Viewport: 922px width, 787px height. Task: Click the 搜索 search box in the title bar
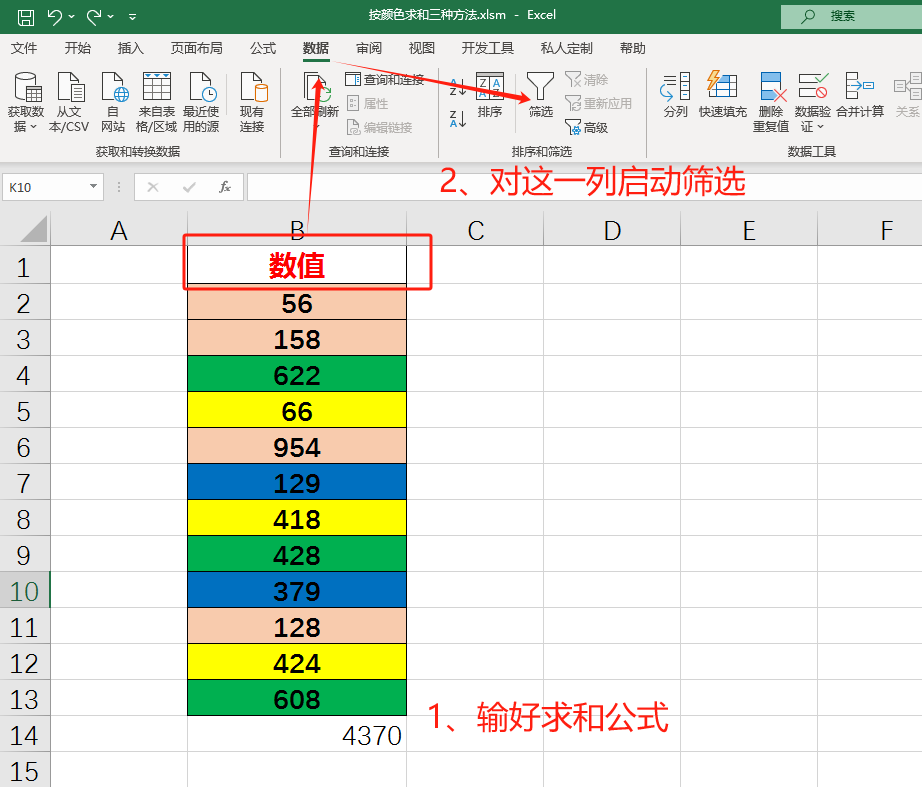(851, 16)
